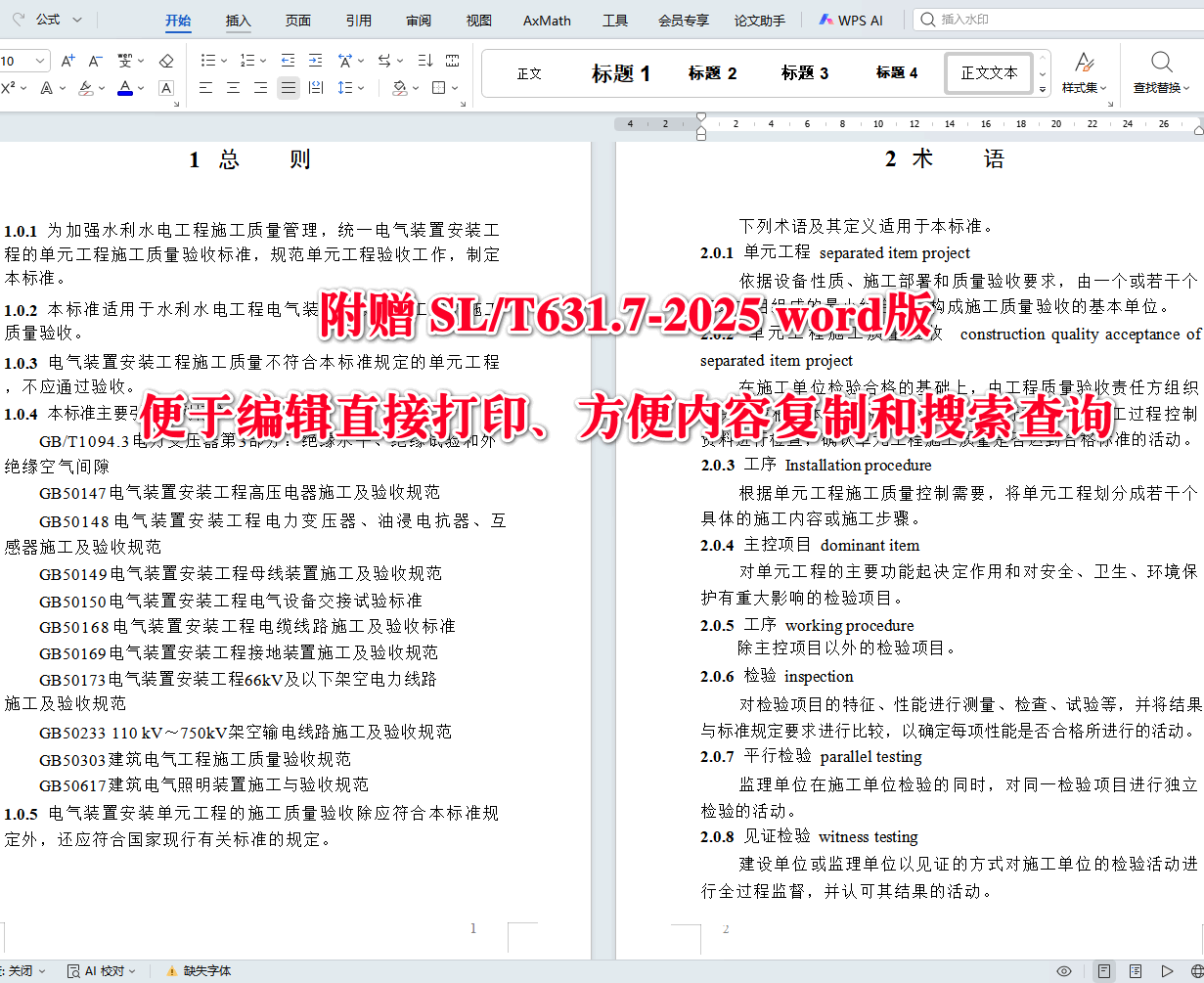Toggle show/hide paragraph marks icon

453,61
